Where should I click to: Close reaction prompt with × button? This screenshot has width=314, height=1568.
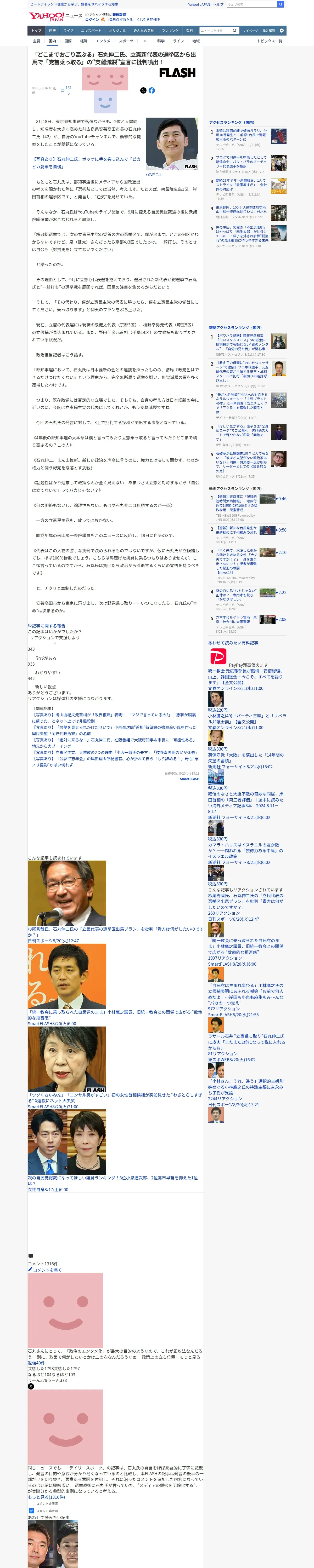click(55, 643)
